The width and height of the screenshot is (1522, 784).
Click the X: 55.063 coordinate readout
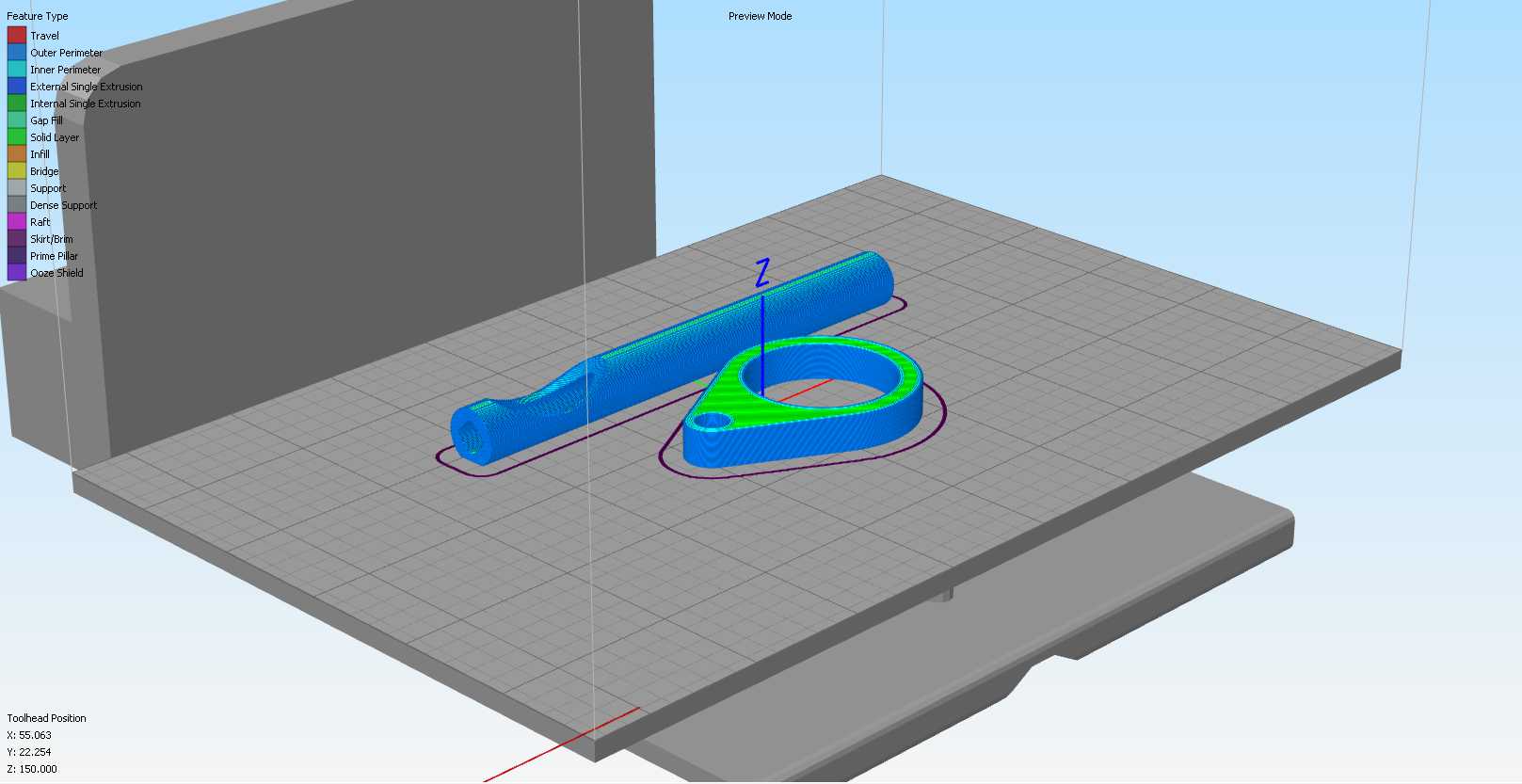coord(29,735)
